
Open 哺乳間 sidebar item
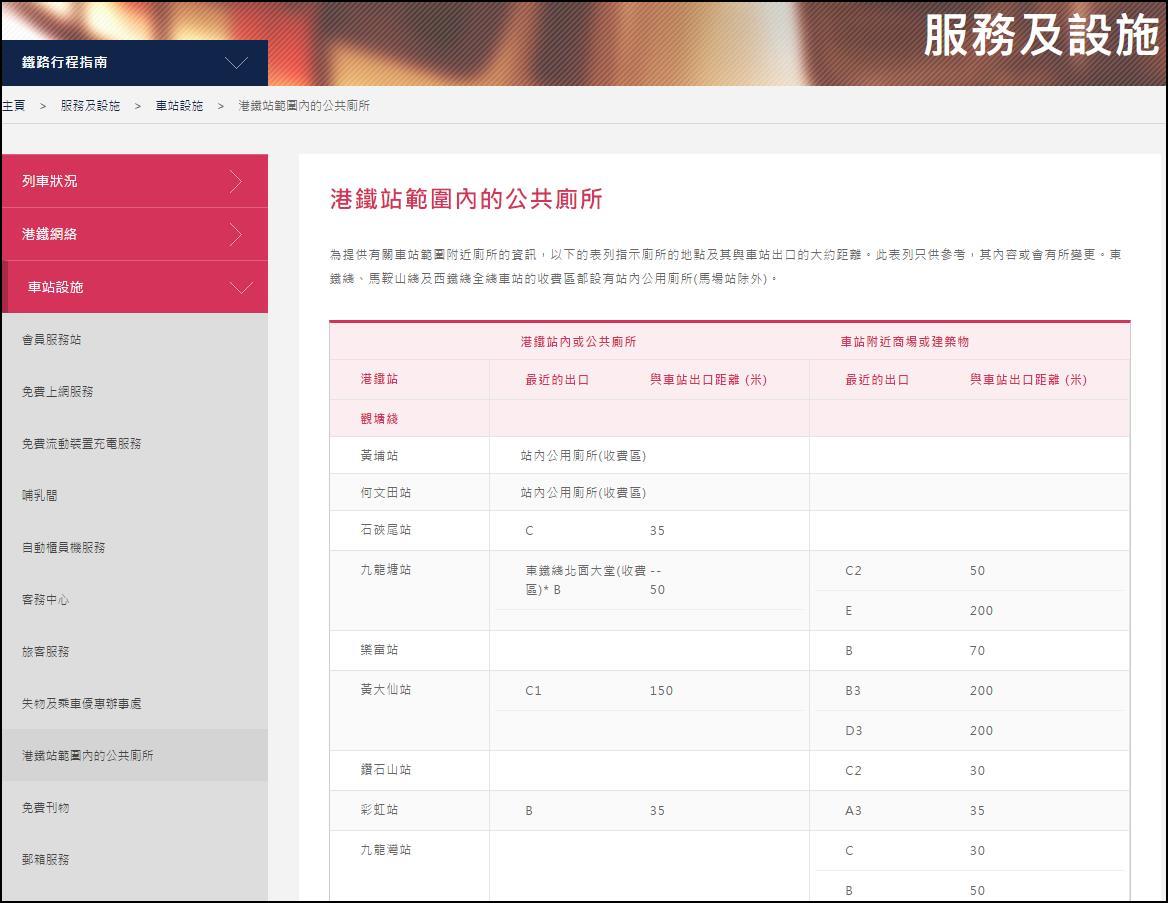[40, 496]
